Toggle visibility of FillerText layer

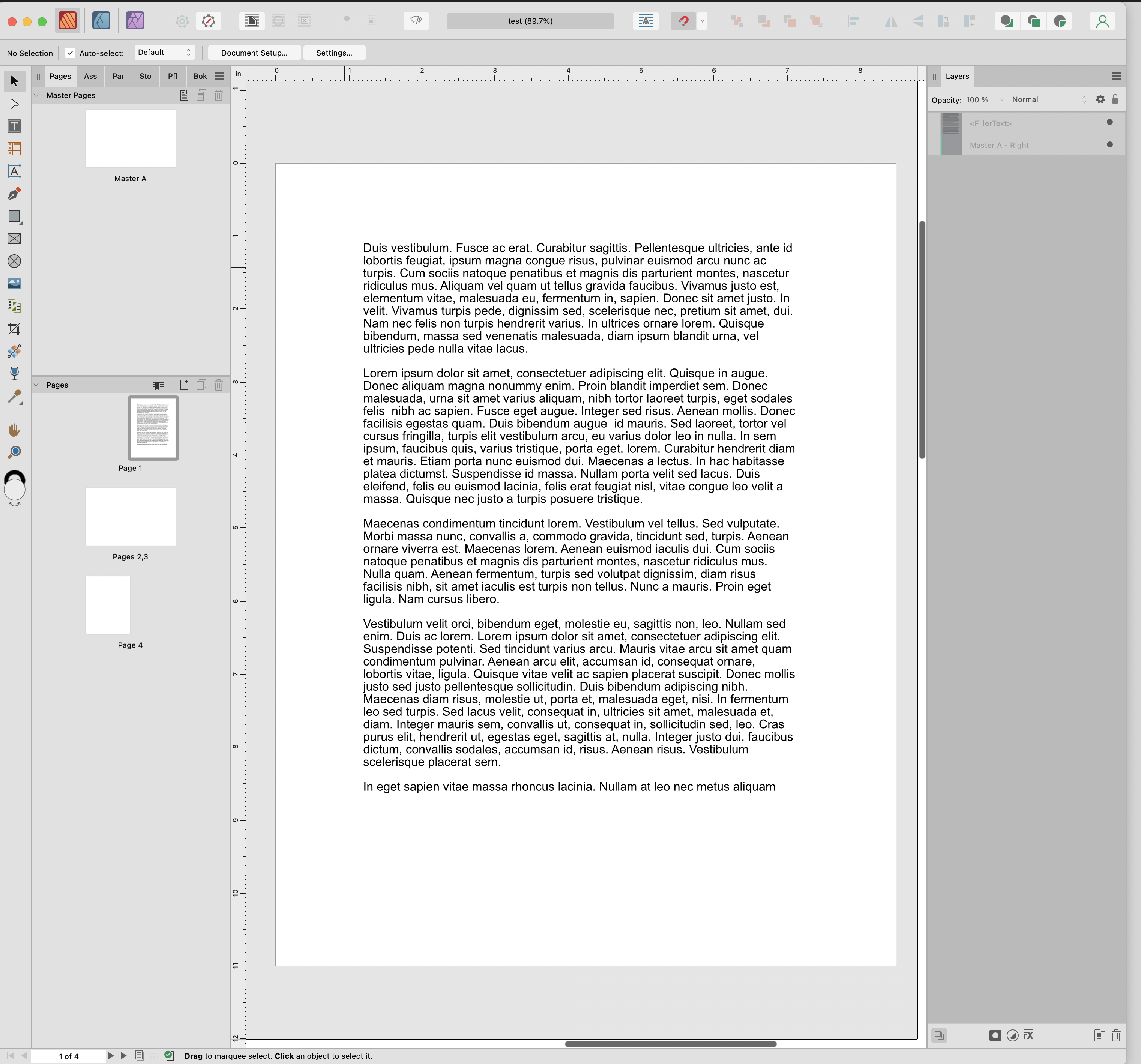click(x=1109, y=122)
